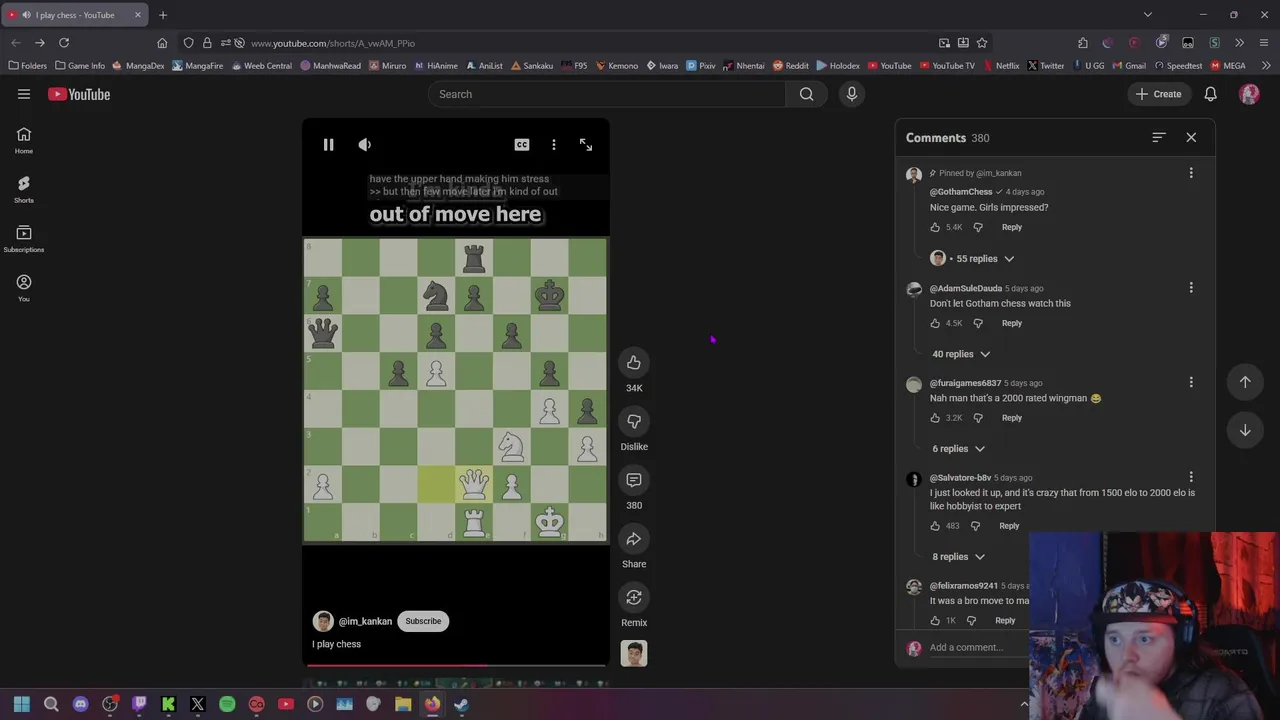The image size is (1280, 720).
Task: Open the YouTube guide hamburger menu
Action: point(24,94)
